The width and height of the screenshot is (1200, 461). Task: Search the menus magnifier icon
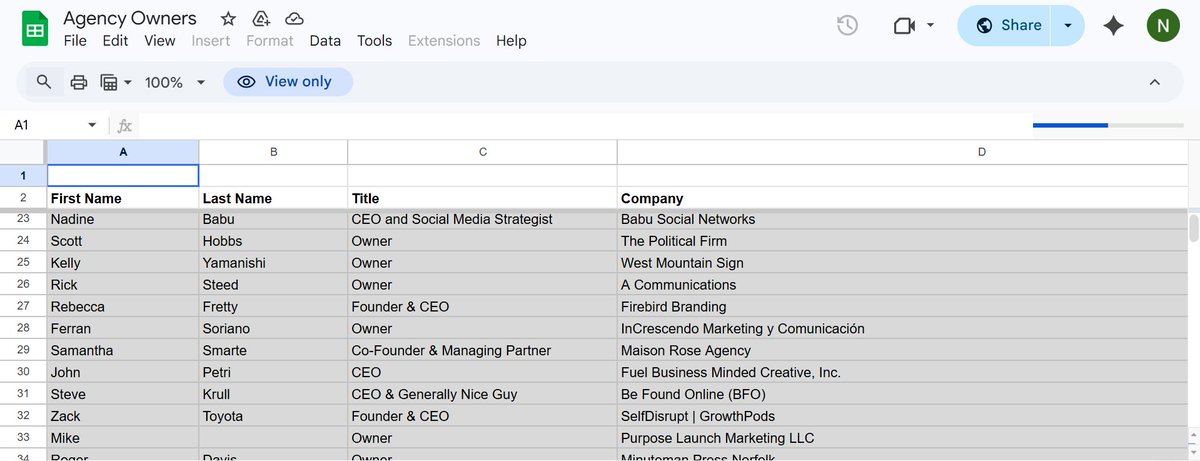point(44,82)
